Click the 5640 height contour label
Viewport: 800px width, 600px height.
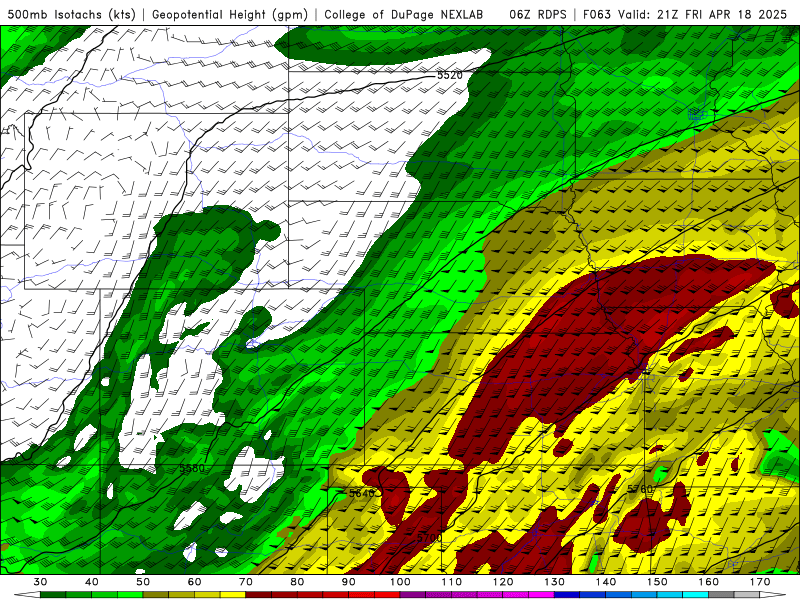pos(362,493)
